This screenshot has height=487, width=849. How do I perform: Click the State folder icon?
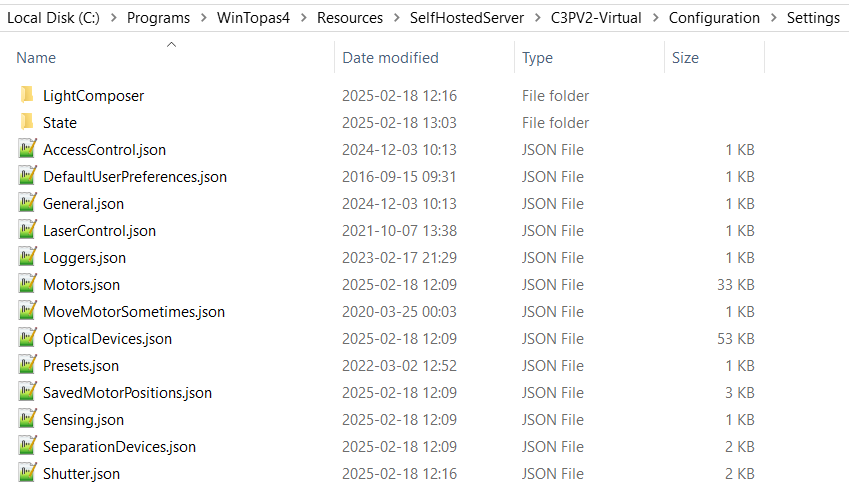(27, 122)
